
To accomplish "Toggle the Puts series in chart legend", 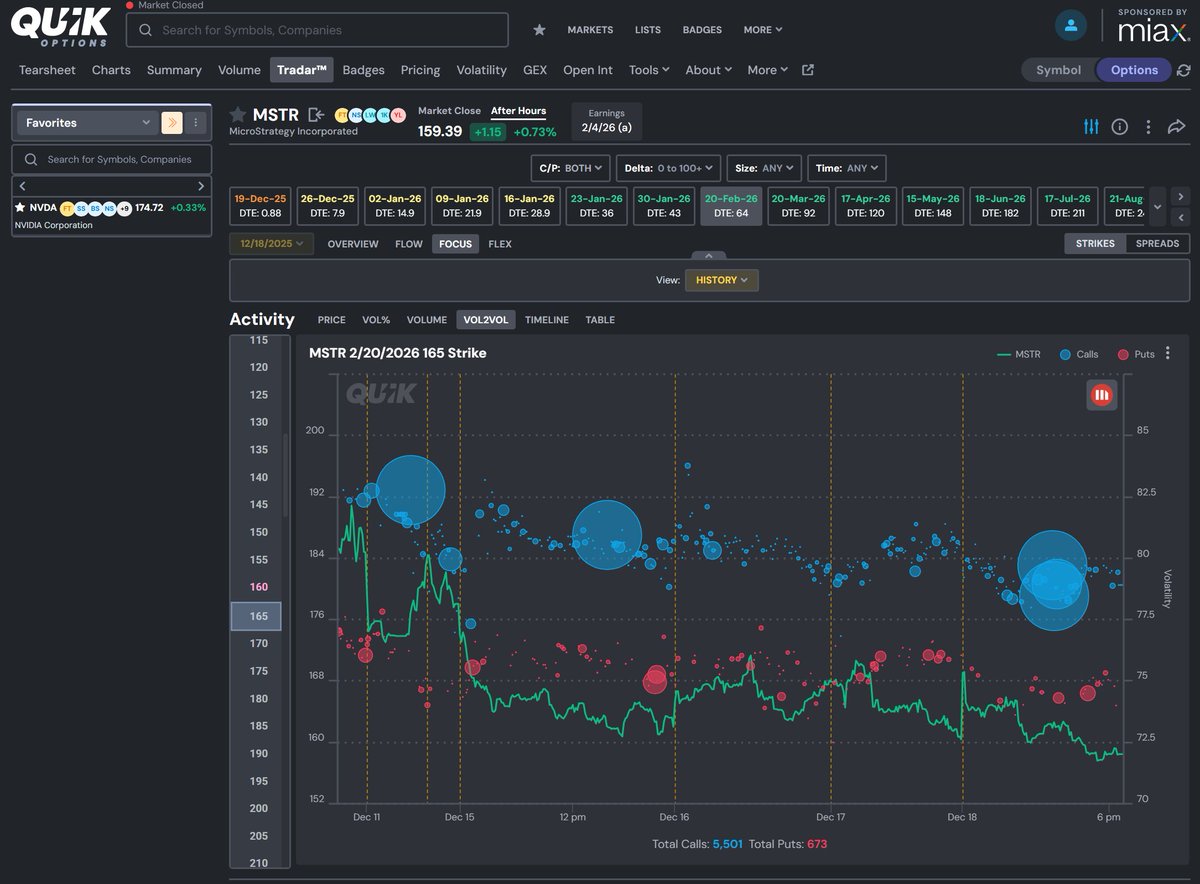I will click(x=1136, y=354).
